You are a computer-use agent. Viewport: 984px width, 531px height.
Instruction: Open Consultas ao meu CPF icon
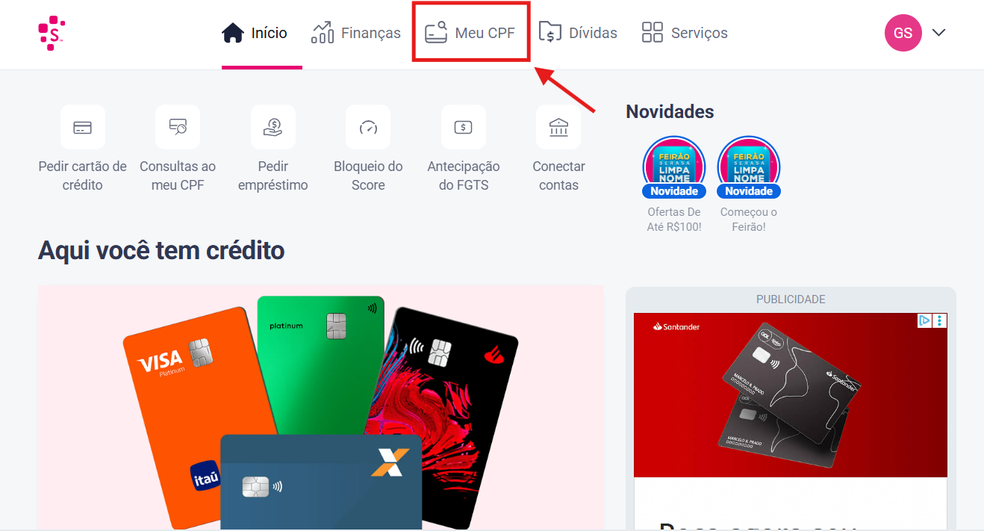tap(178, 127)
